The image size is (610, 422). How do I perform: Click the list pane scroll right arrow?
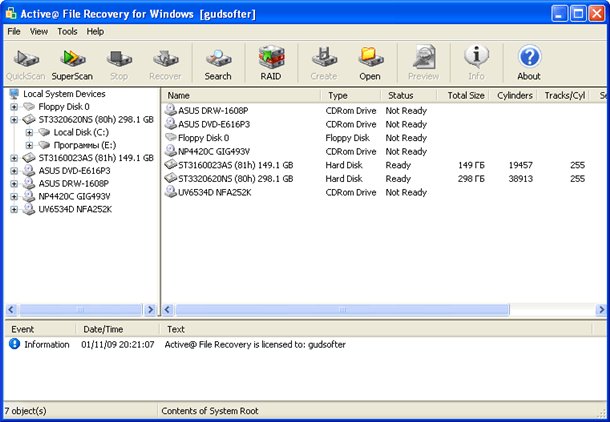(x=601, y=310)
